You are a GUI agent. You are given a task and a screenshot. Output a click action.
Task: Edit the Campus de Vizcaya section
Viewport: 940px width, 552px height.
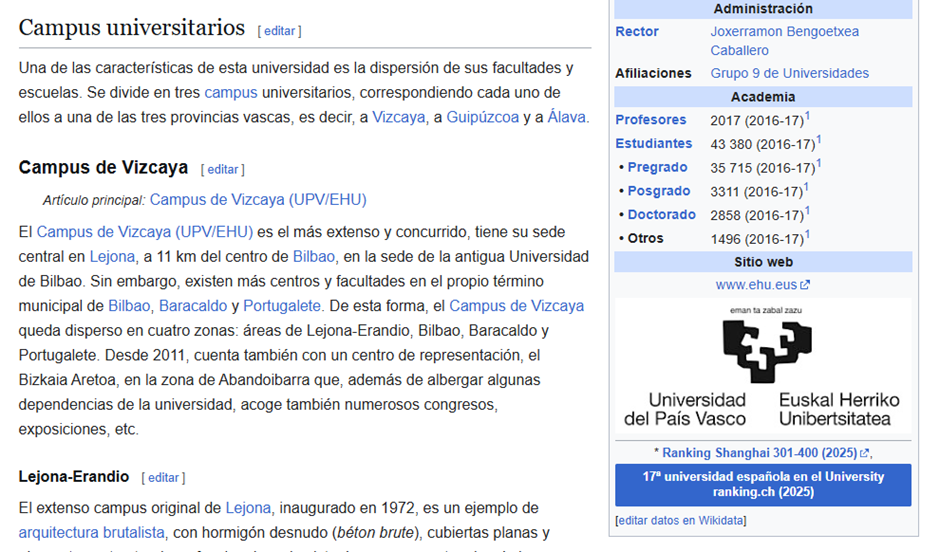pyautogui.click(x=223, y=170)
